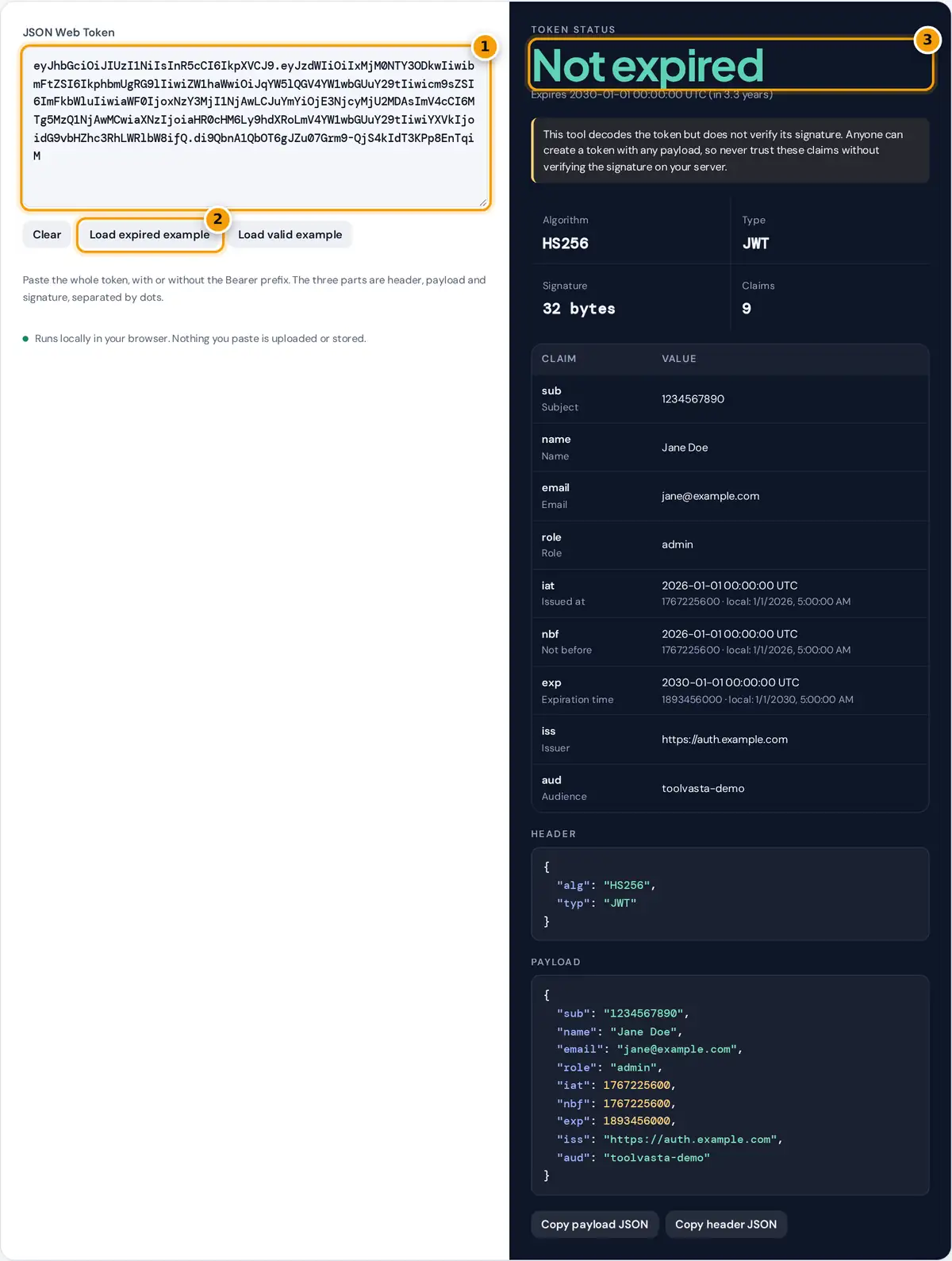Click inside the JSON Web Token textarea
This screenshot has height=1261, width=952.
pyautogui.click(x=255, y=128)
